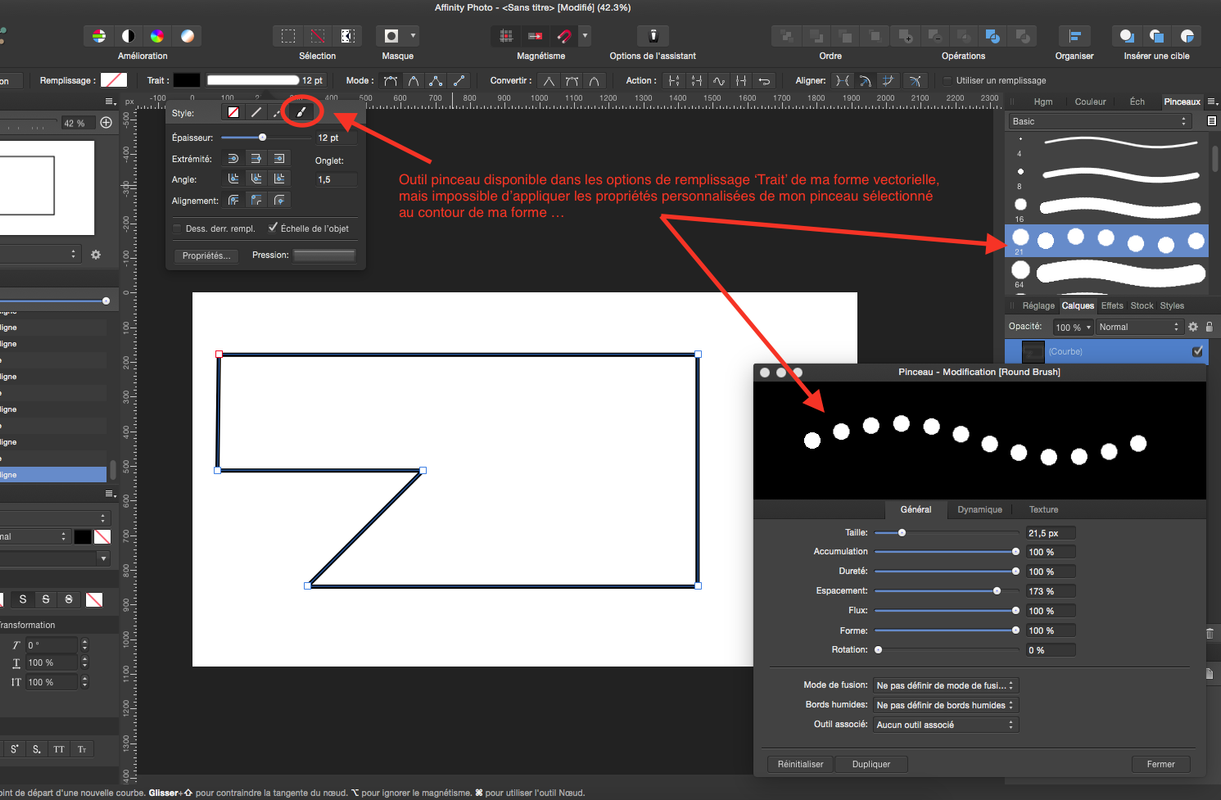Pick the third Angle join icon
Screen dimensions: 1221x800
tap(279, 179)
